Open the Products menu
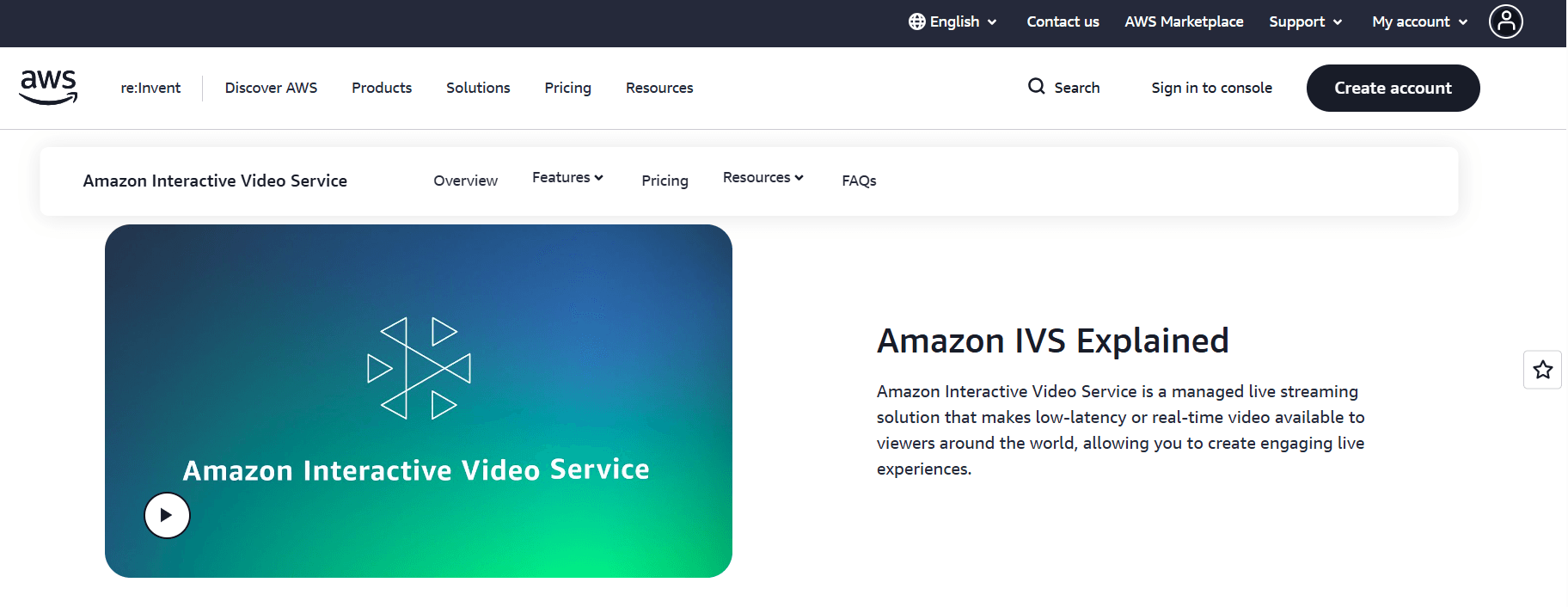 382,88
